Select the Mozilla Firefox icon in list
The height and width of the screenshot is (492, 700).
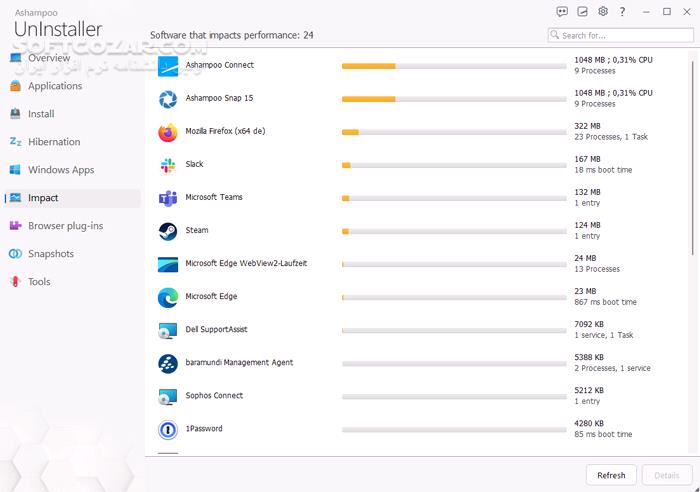(168, 133)
